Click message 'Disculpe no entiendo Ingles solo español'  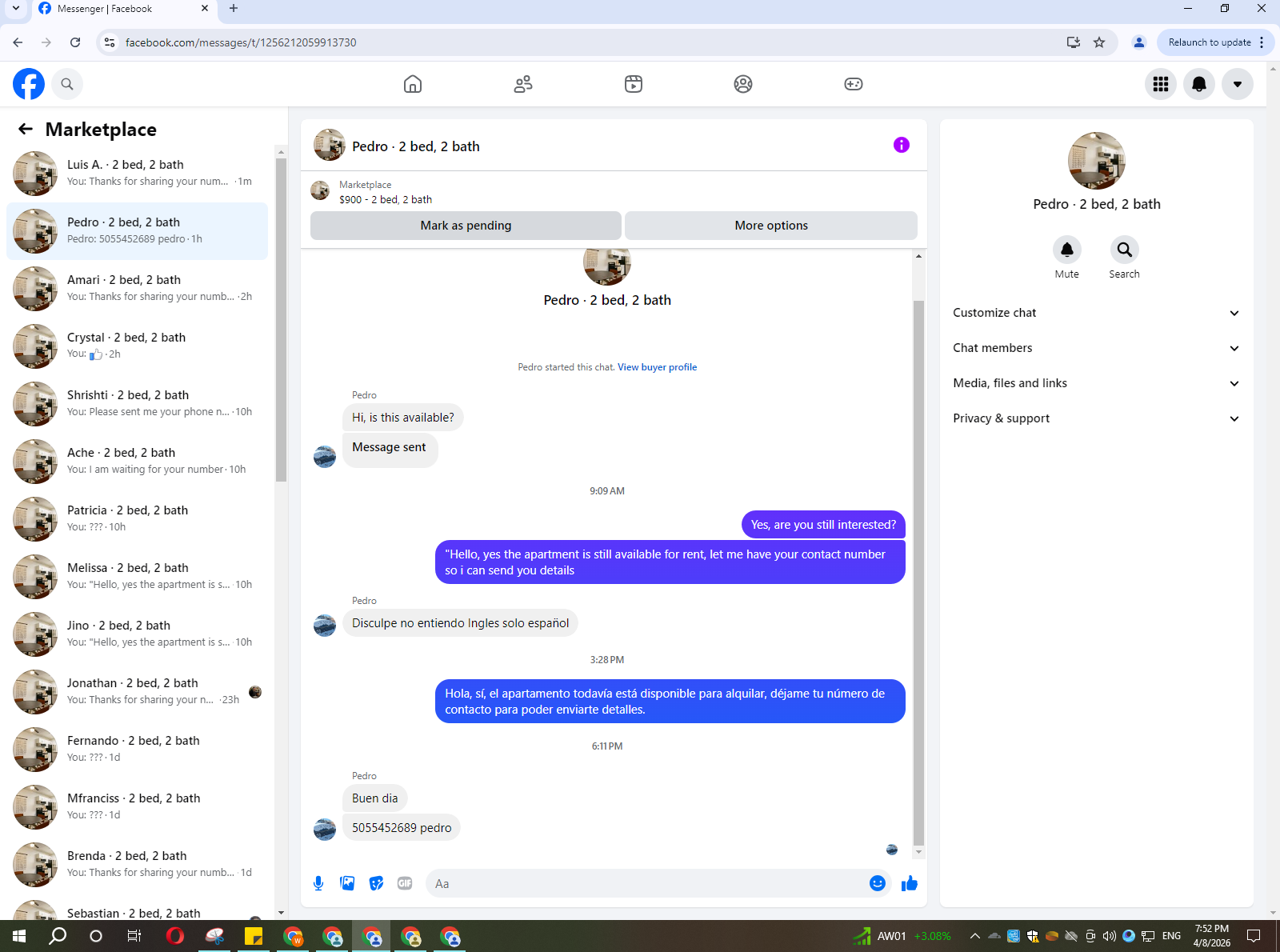(461, 623)
